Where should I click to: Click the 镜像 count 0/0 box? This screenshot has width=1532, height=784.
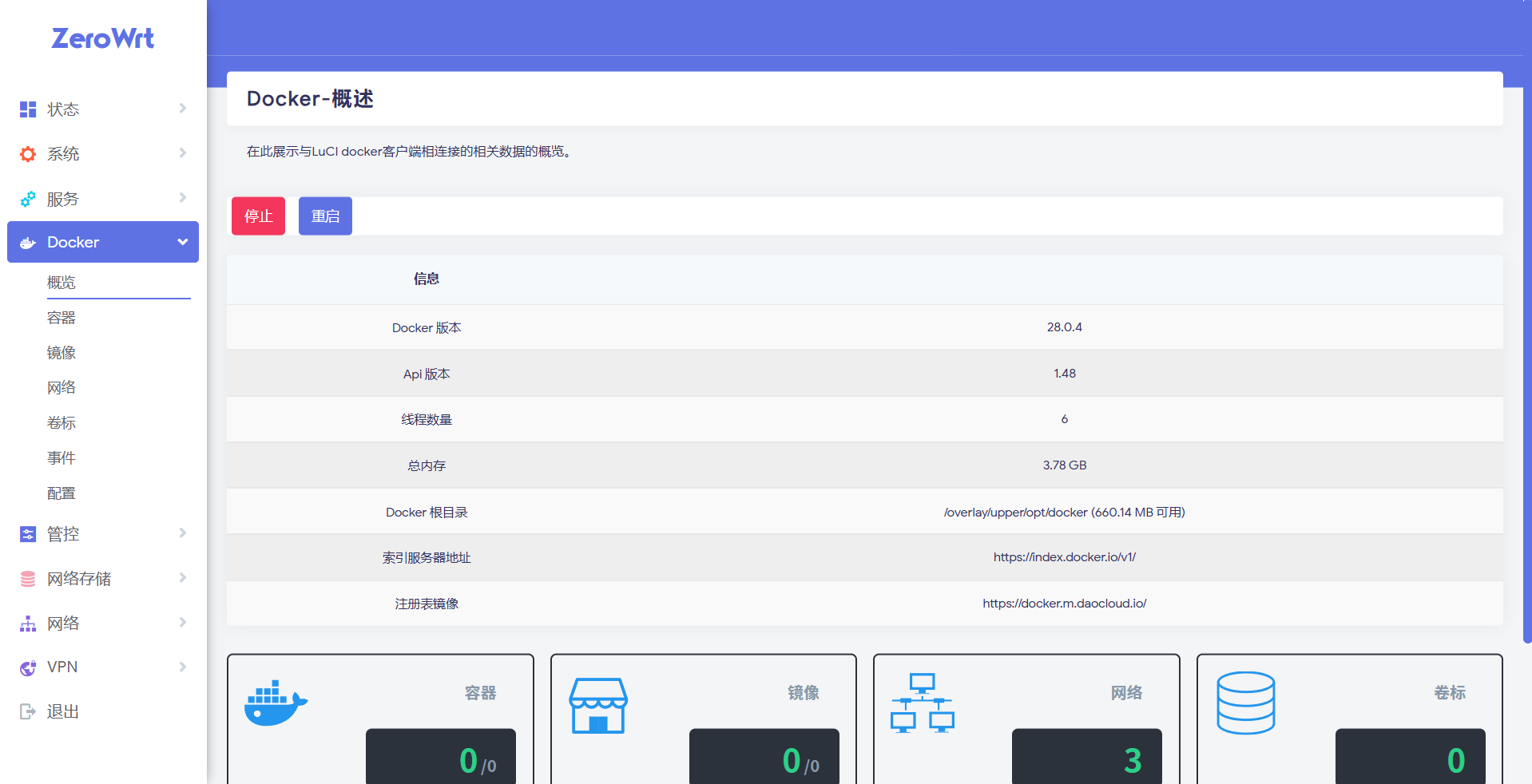pyautogui.click(x=764, y=756)
